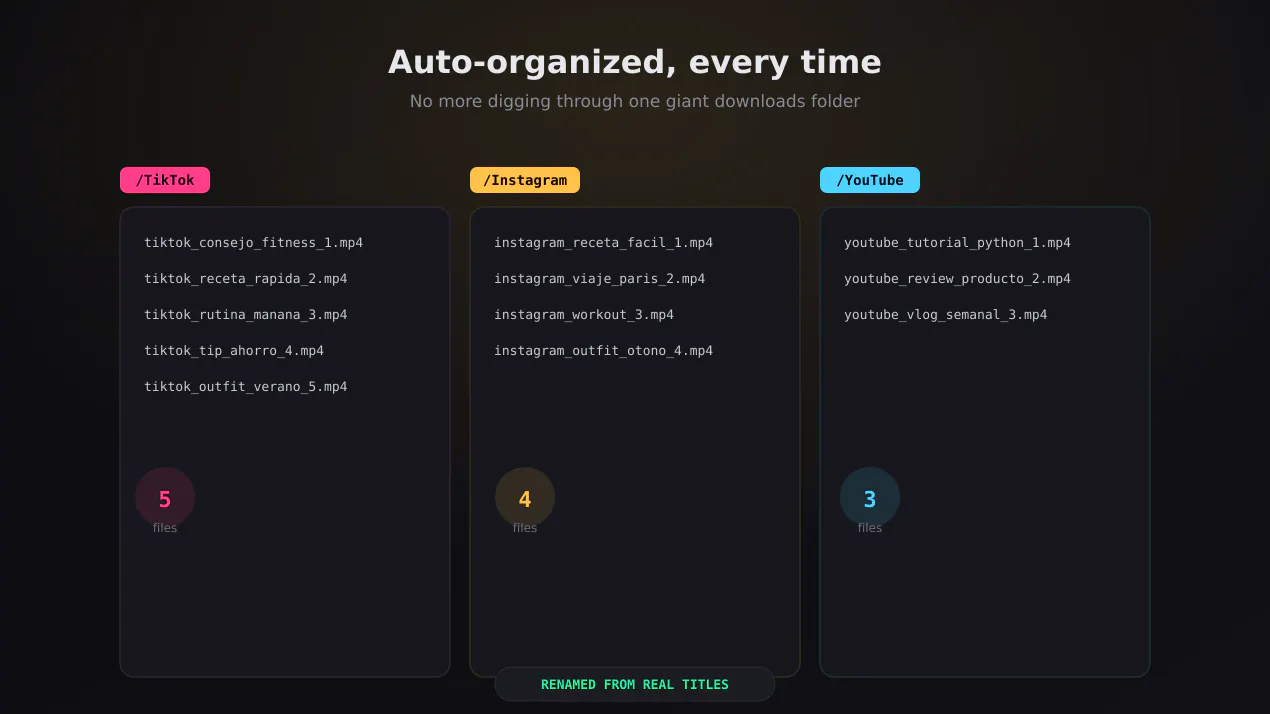Select instagram_receta_facil_1.mp4 file
Viewport: 1270px width, 714px height.
[x=603, y=243]
